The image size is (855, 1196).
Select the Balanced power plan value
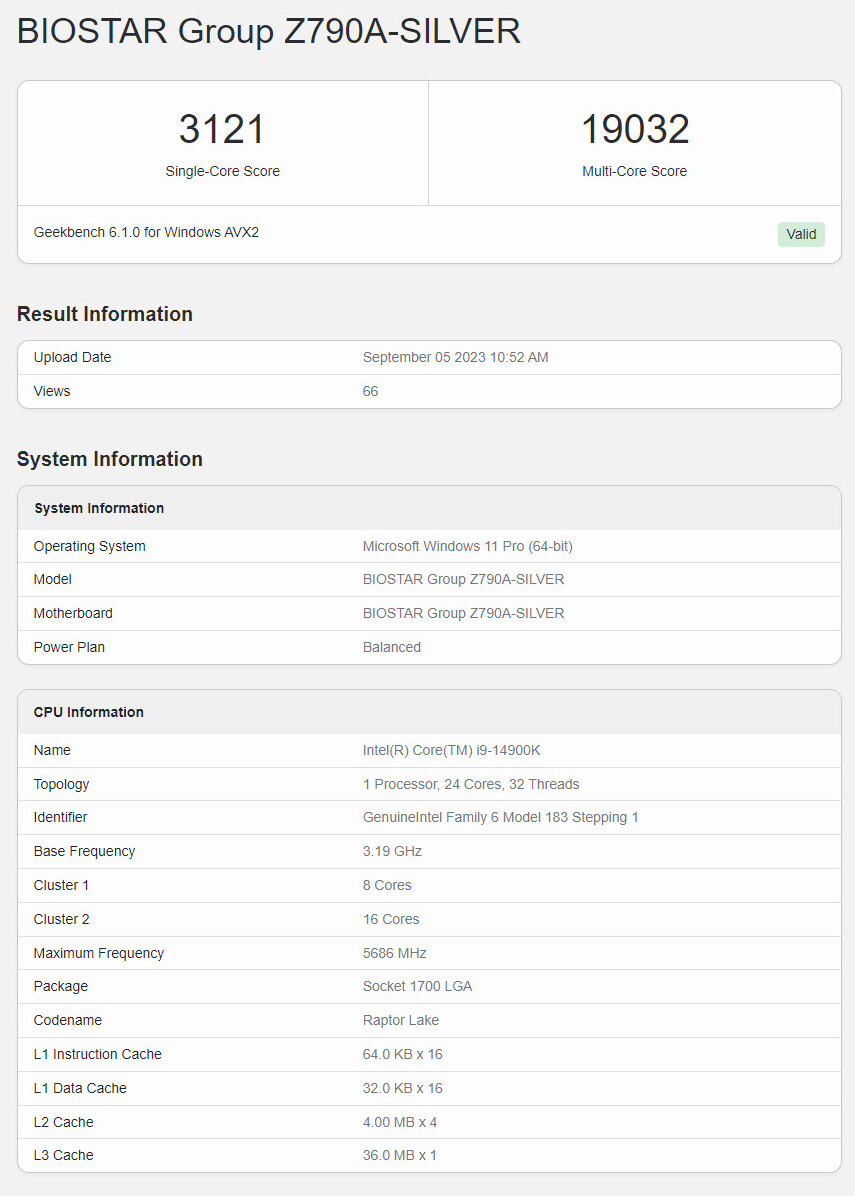point(392,647)
